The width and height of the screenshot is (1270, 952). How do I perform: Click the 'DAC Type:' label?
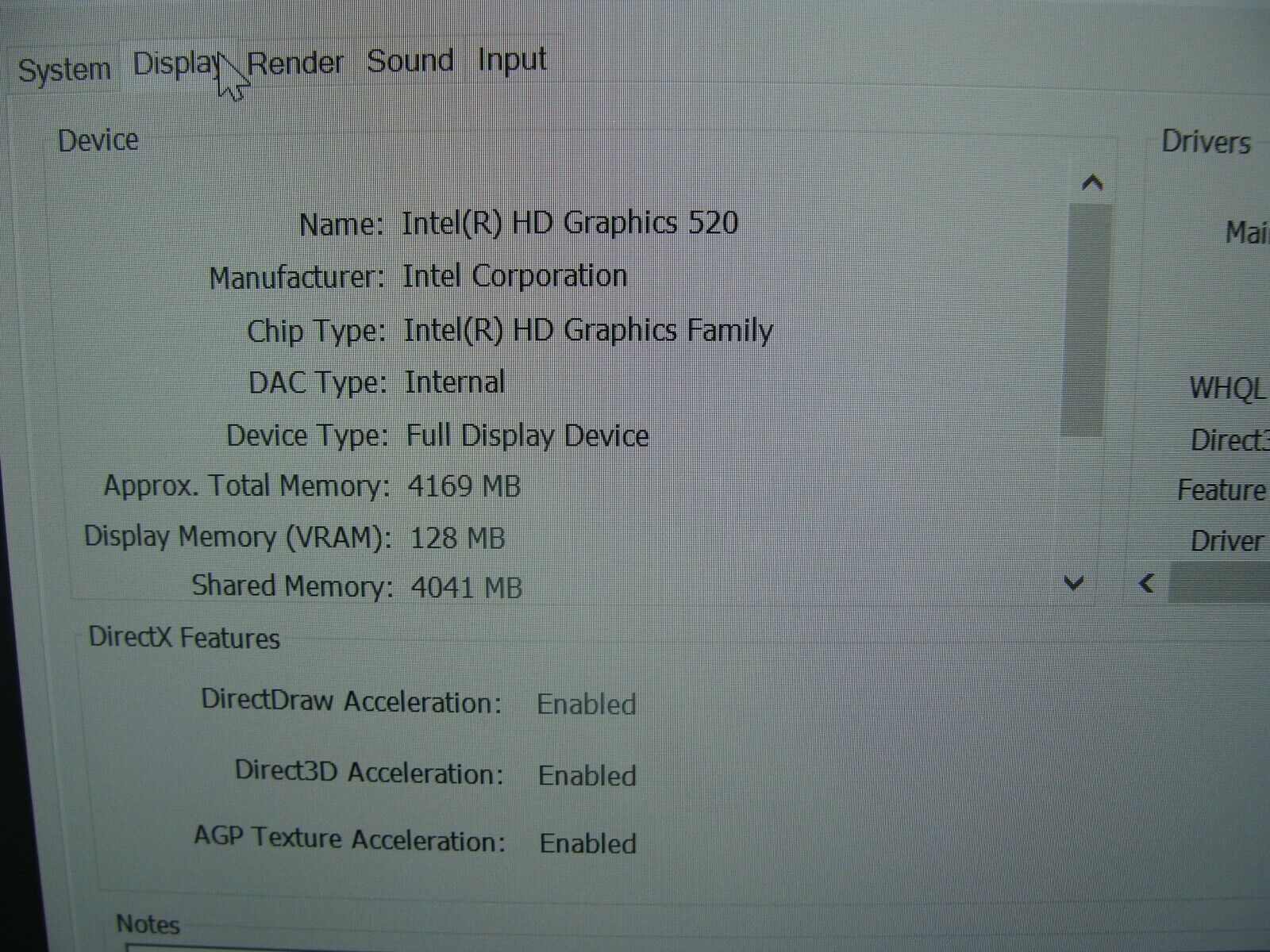(317, 383)
